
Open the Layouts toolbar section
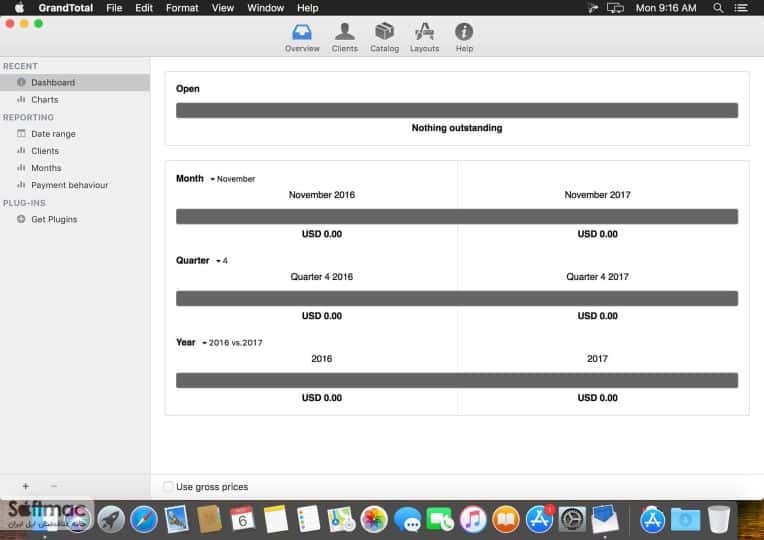(424, 38)
